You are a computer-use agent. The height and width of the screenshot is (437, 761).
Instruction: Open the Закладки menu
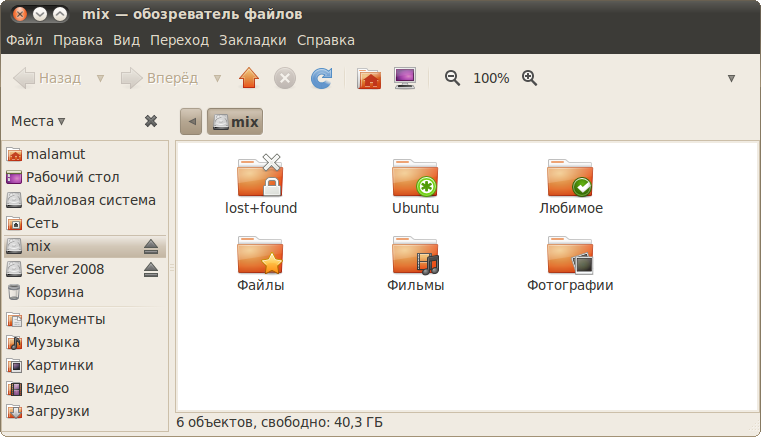pyautogui.click(x=252, y=40)
